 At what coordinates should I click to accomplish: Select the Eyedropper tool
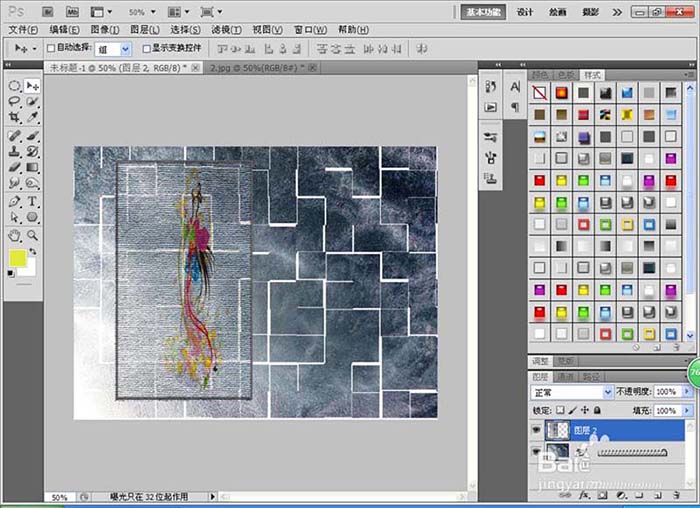(x=32, y=117)
